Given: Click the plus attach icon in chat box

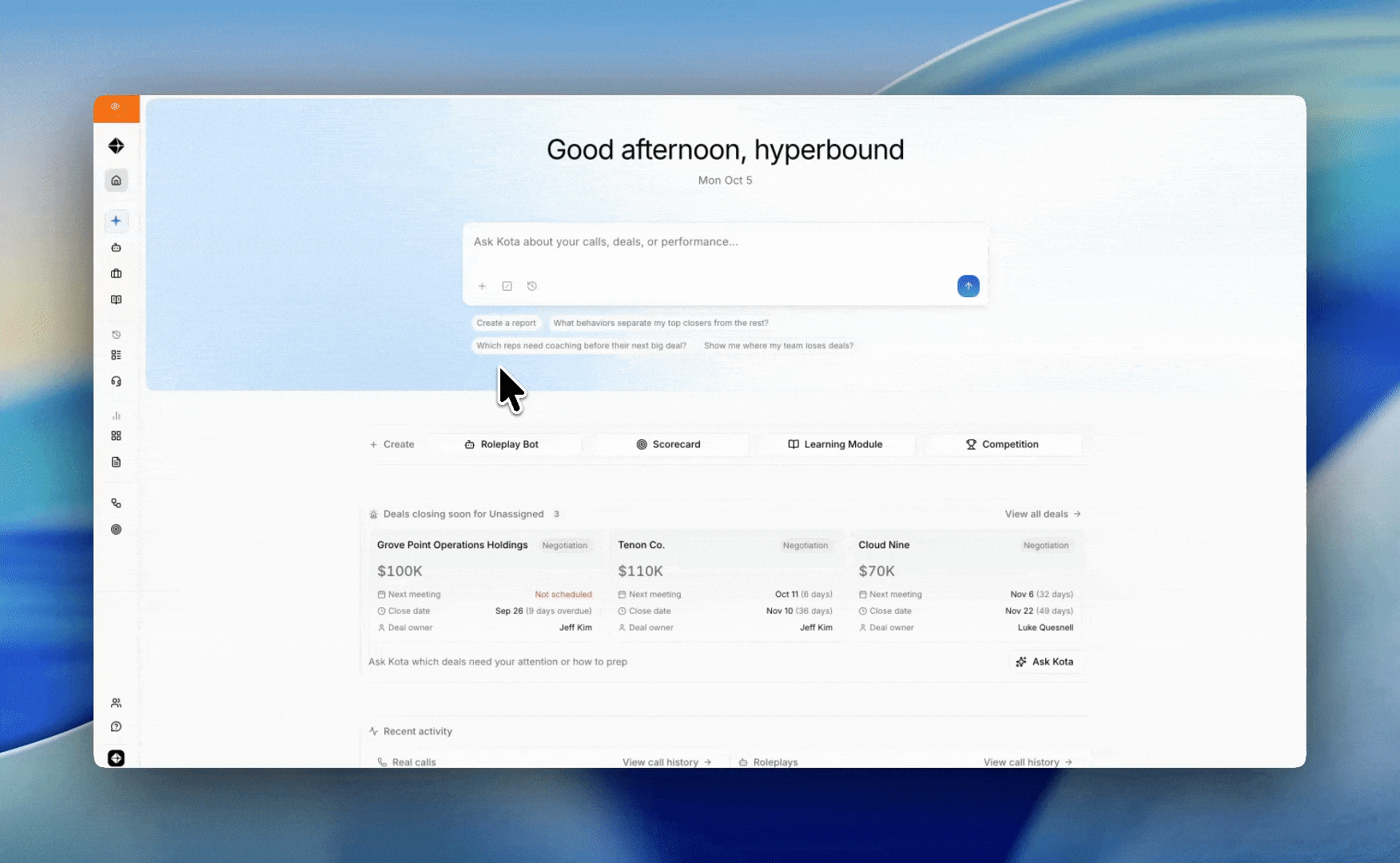Looking at the screenshot, I should (482, 286).
